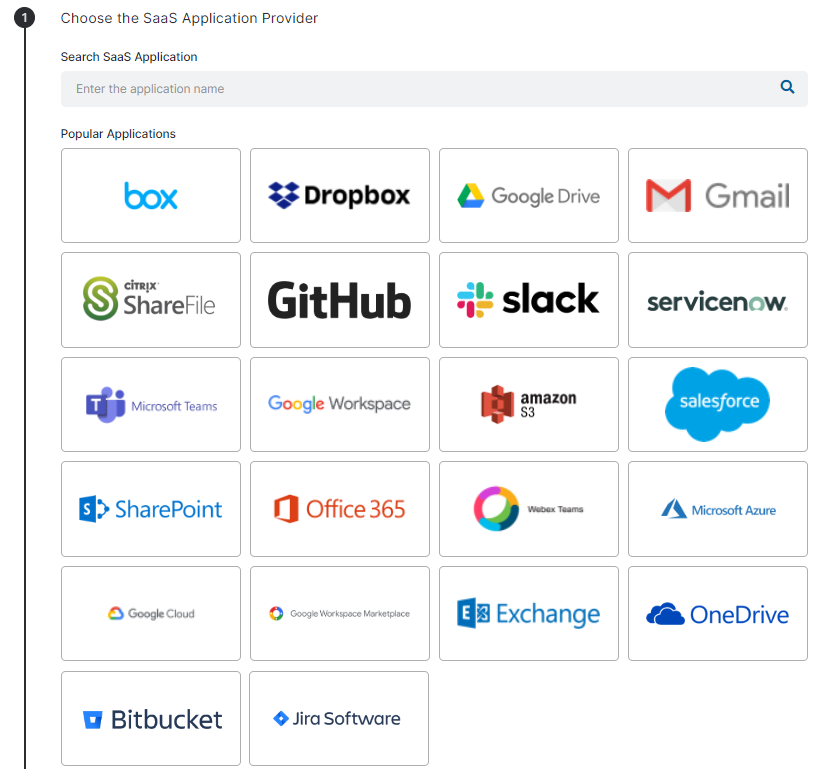The height and width of the screenshot is (776, 822).
Task: Choose the Dropbox application tile
Action: [x=340, y=195]
